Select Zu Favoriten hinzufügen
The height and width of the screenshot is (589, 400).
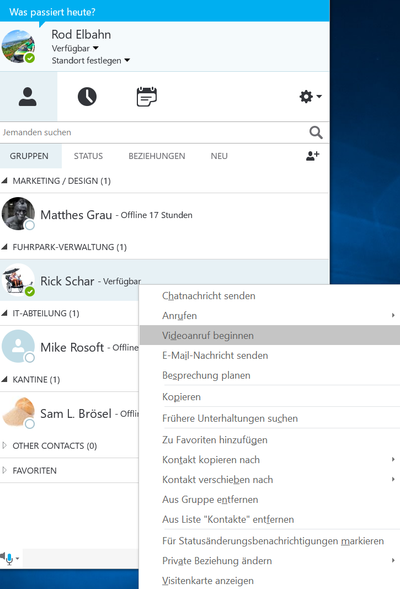269,439
